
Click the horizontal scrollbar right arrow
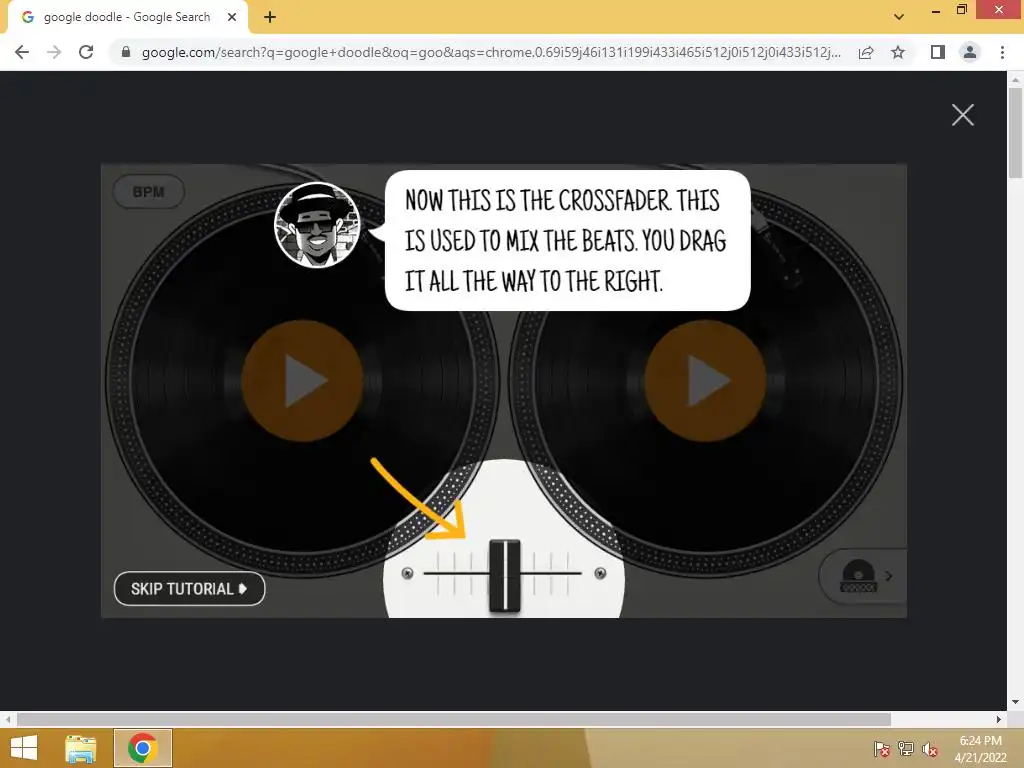point(999,719)
